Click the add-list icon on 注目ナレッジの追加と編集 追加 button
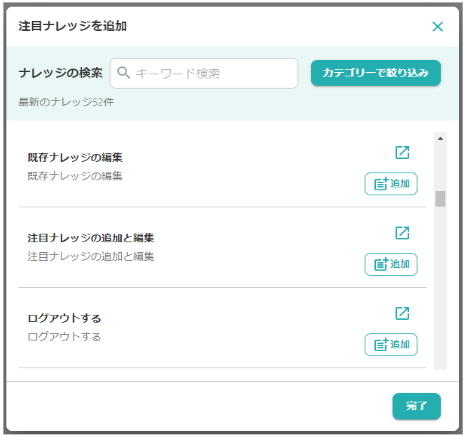465x437 pixels. click(x=381, y=264)
